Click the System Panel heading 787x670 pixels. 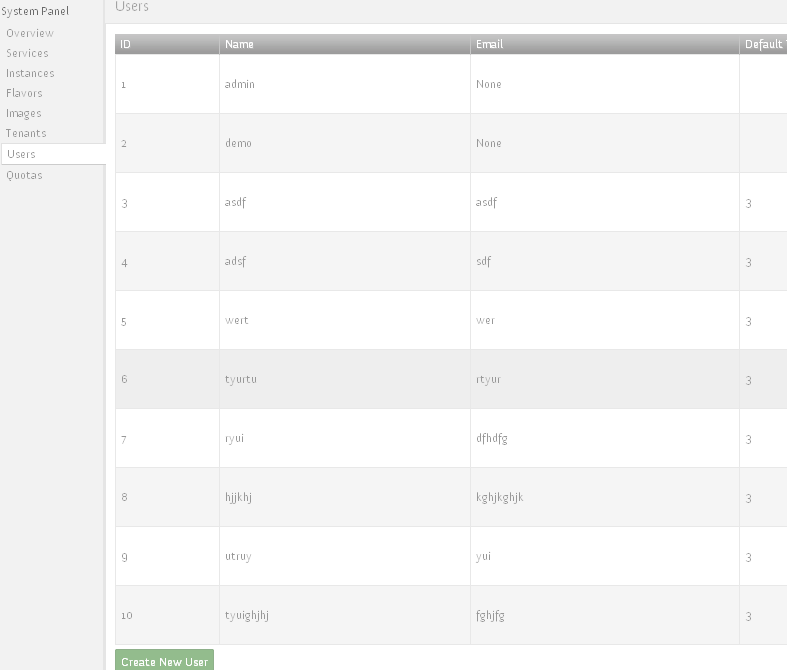tap(35, 12)
